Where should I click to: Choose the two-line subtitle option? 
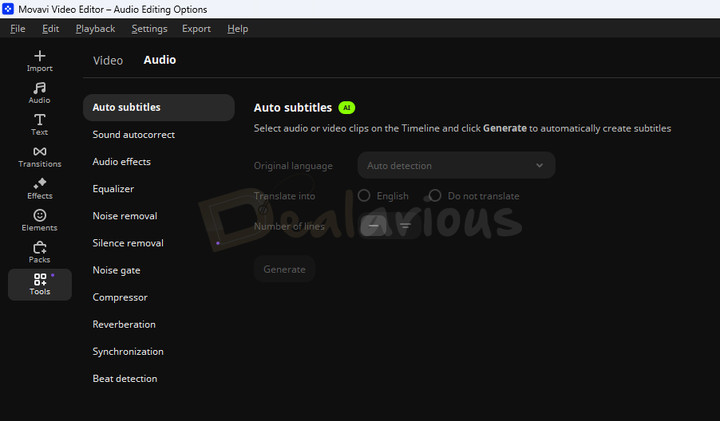[x=405, y=226]
